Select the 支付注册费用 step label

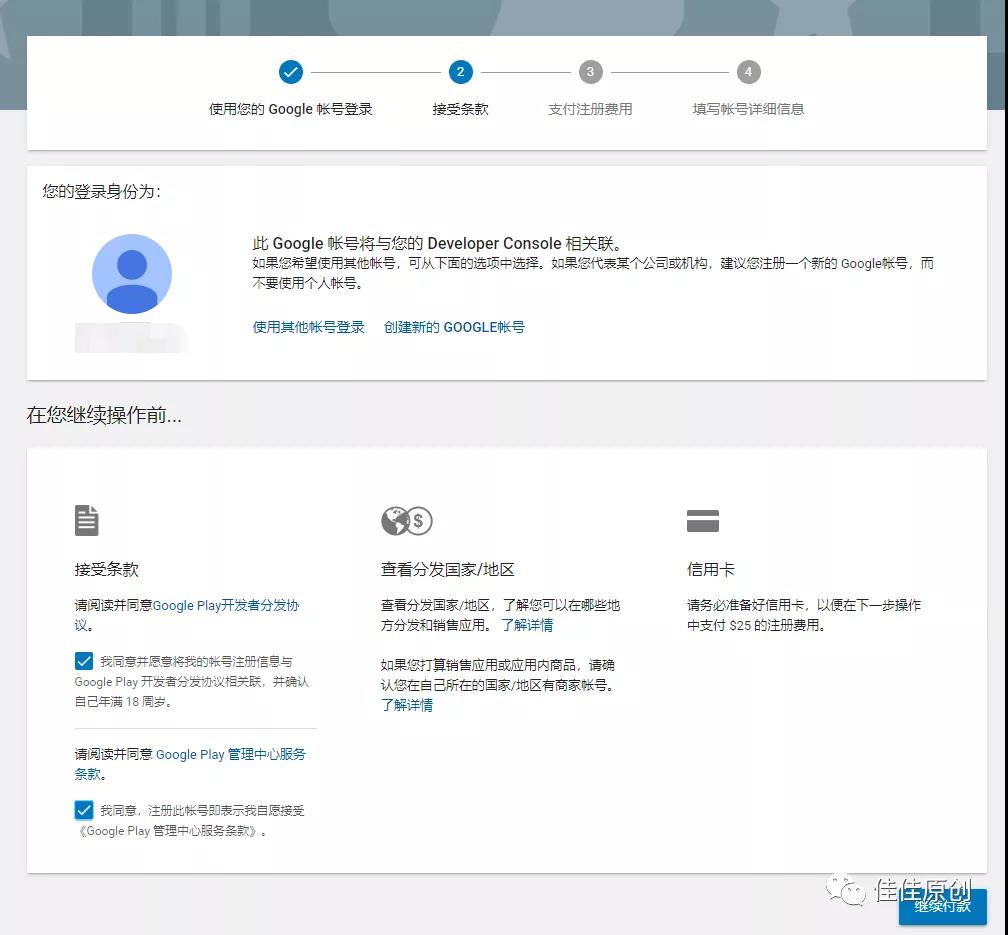[590, 109]
